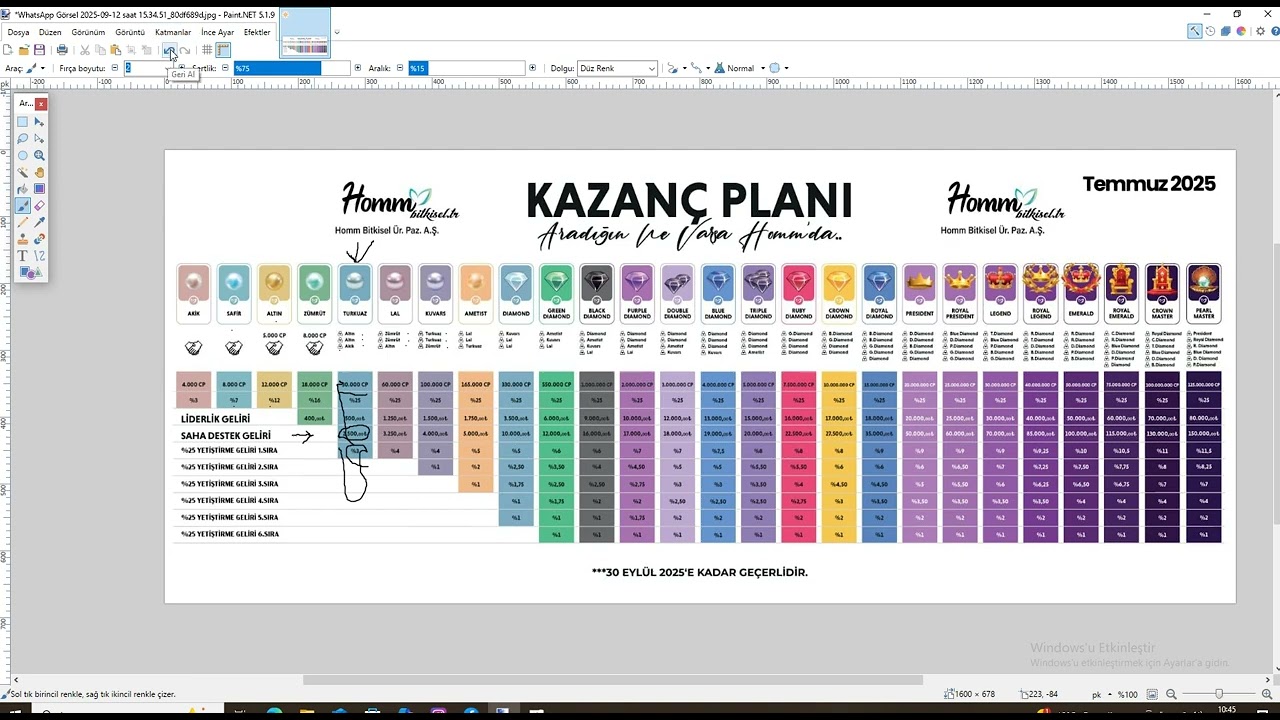The height and width of the screenshot is (720, 1280).
Task: Select the Line/Curve tool
Action: coord(39,256)
